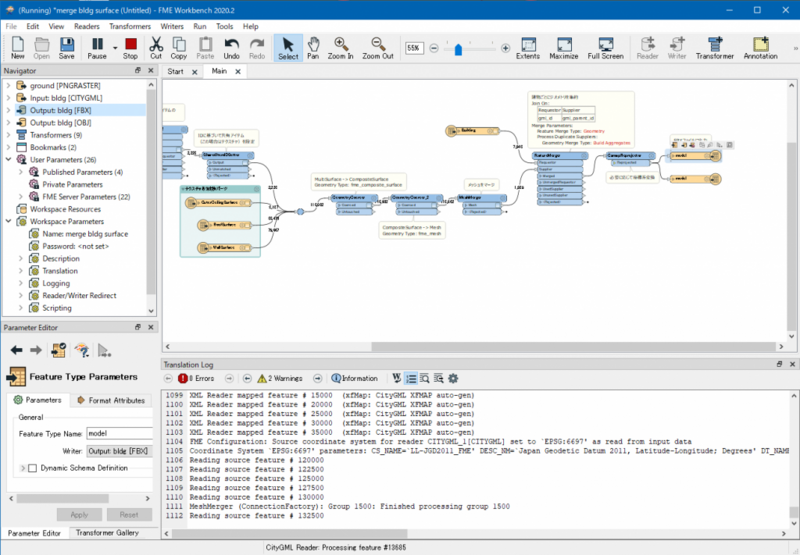Image resolution: width=800 pixels, height=555 pixels.
Task: Expand the Logging tree node
Action: (x=20, y=283)
